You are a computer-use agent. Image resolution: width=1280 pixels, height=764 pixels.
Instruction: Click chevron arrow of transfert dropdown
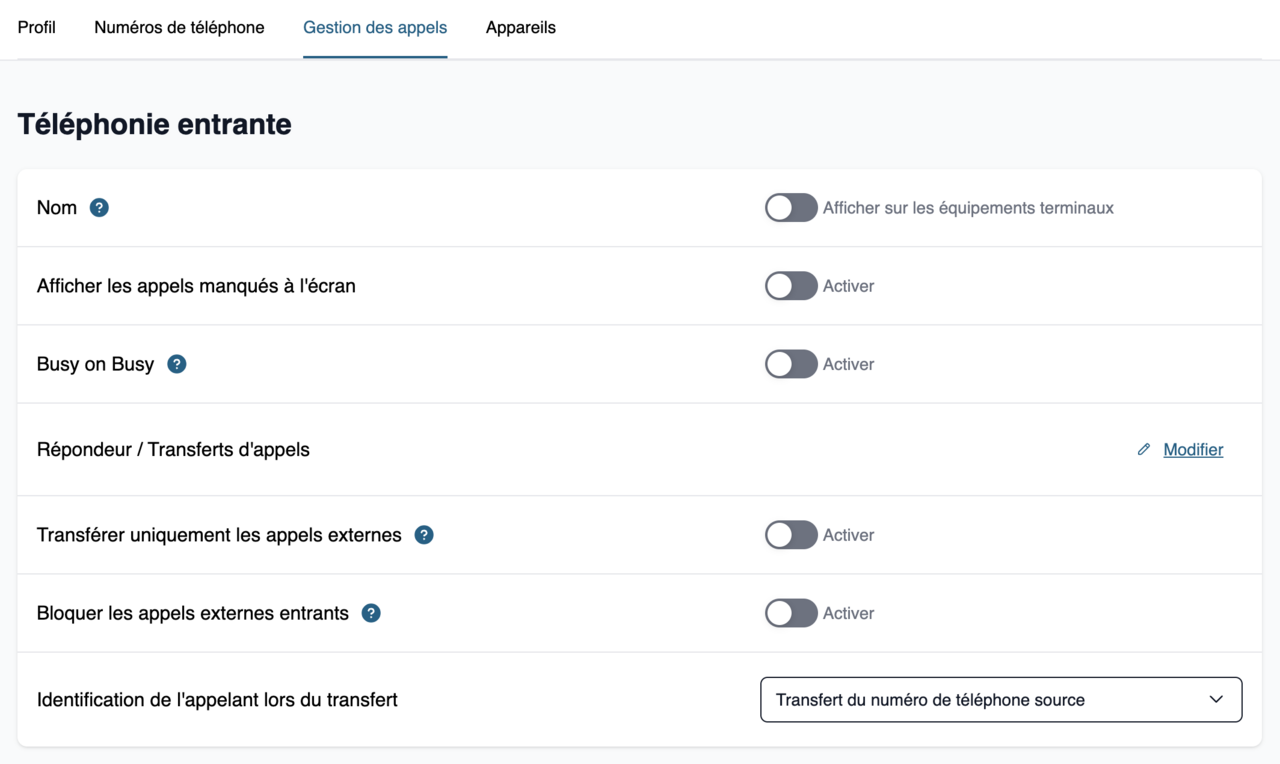pyautogui.click(x=1216, y=700)
